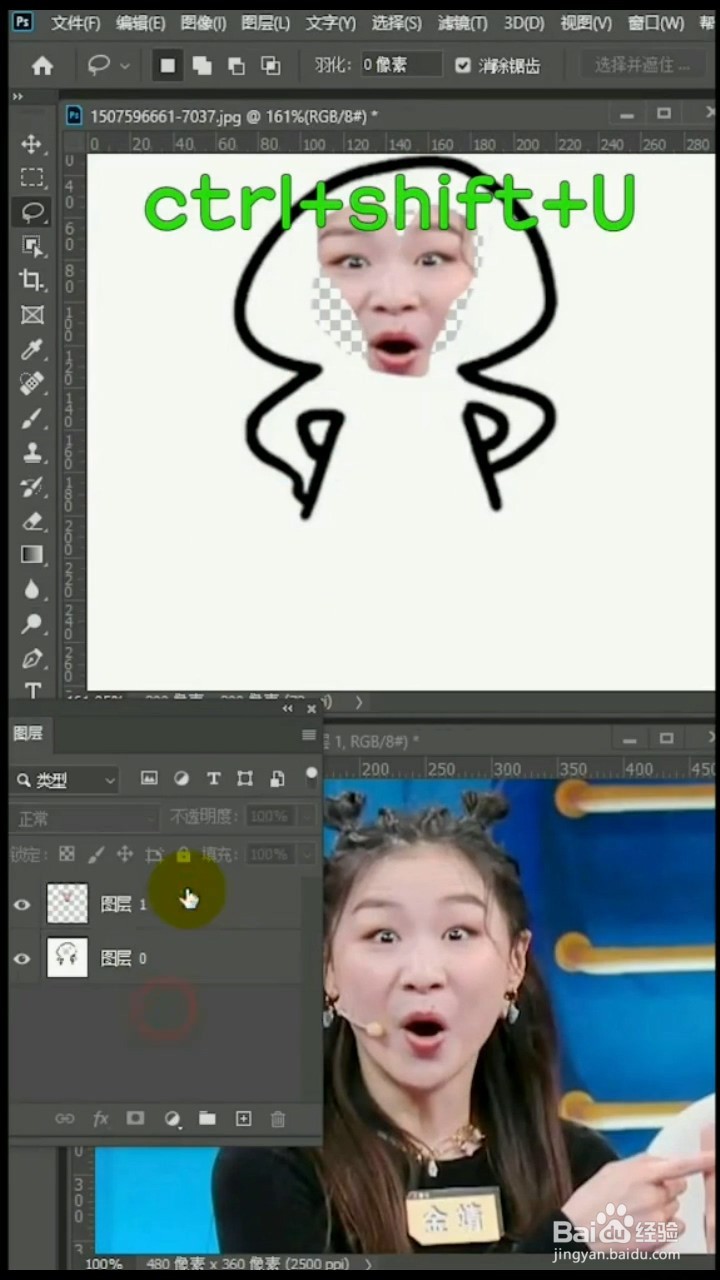Open the Layers panel menu
This screenshot has height=1280, width=720.
pos(309,735)
